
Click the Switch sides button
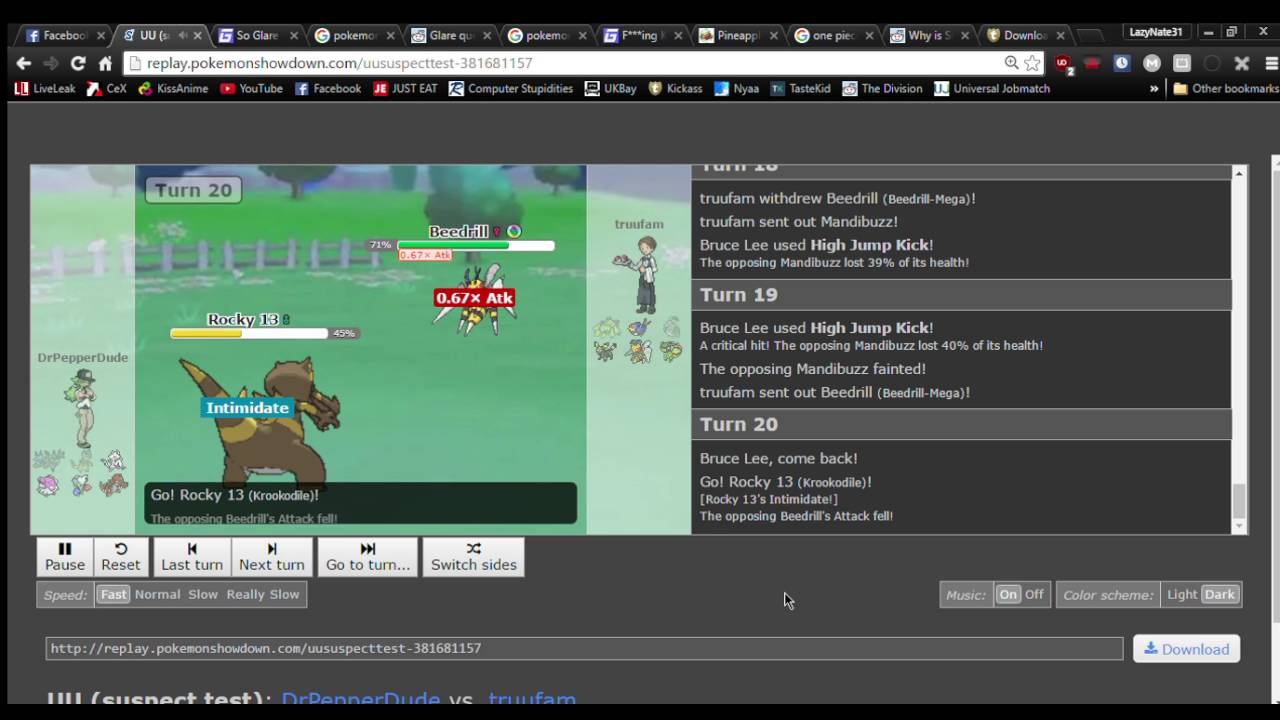[x=474, y=557]
